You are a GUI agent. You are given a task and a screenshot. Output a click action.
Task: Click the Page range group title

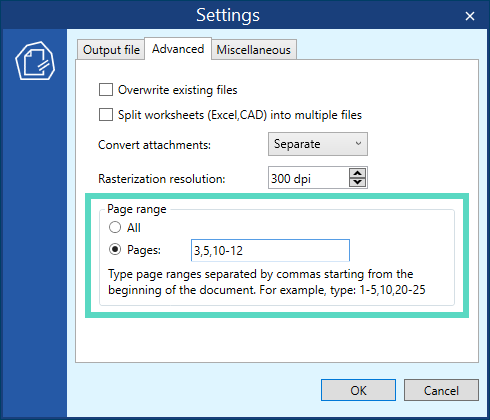[x=137, y=209]
